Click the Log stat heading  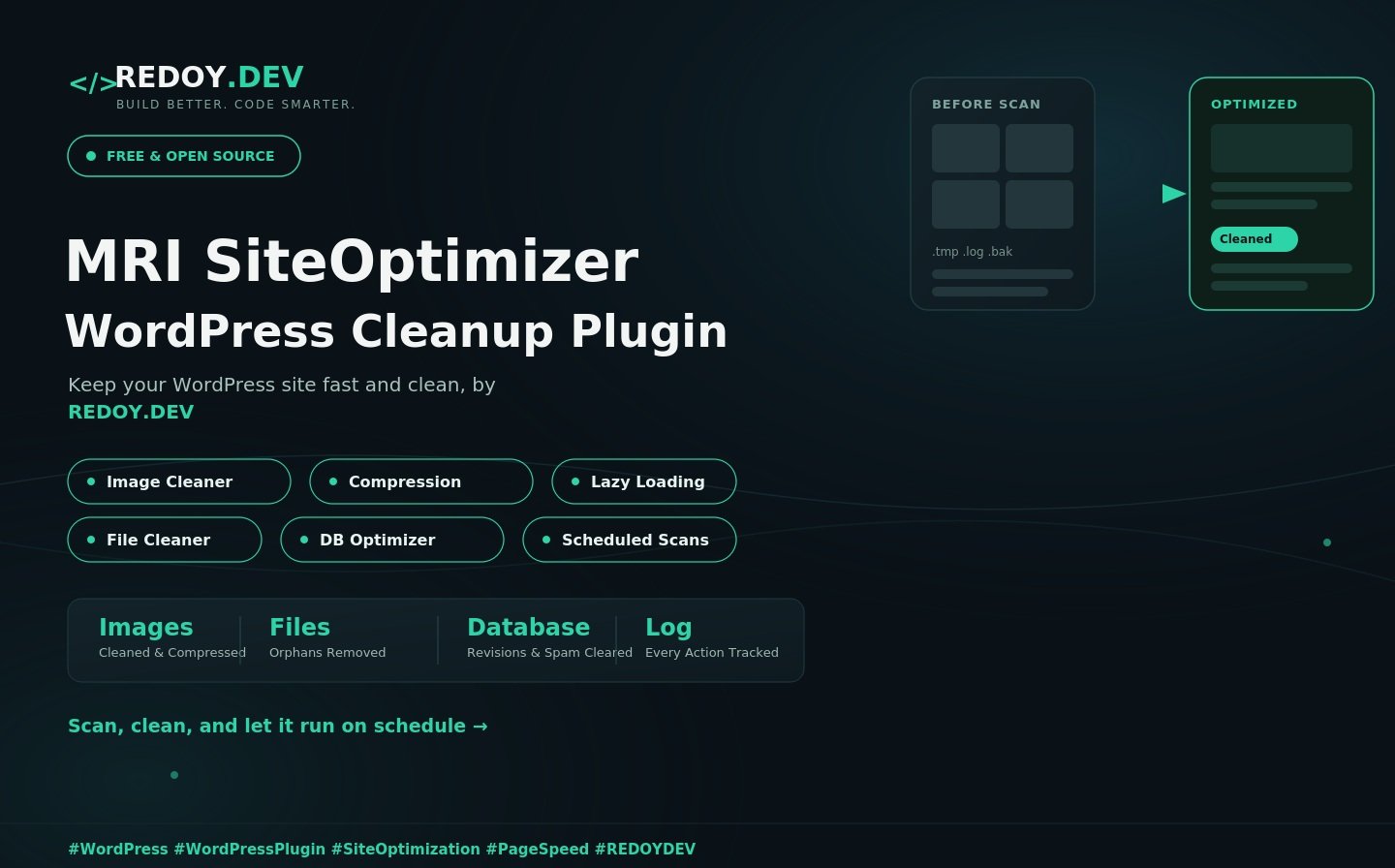coord(668,628)
